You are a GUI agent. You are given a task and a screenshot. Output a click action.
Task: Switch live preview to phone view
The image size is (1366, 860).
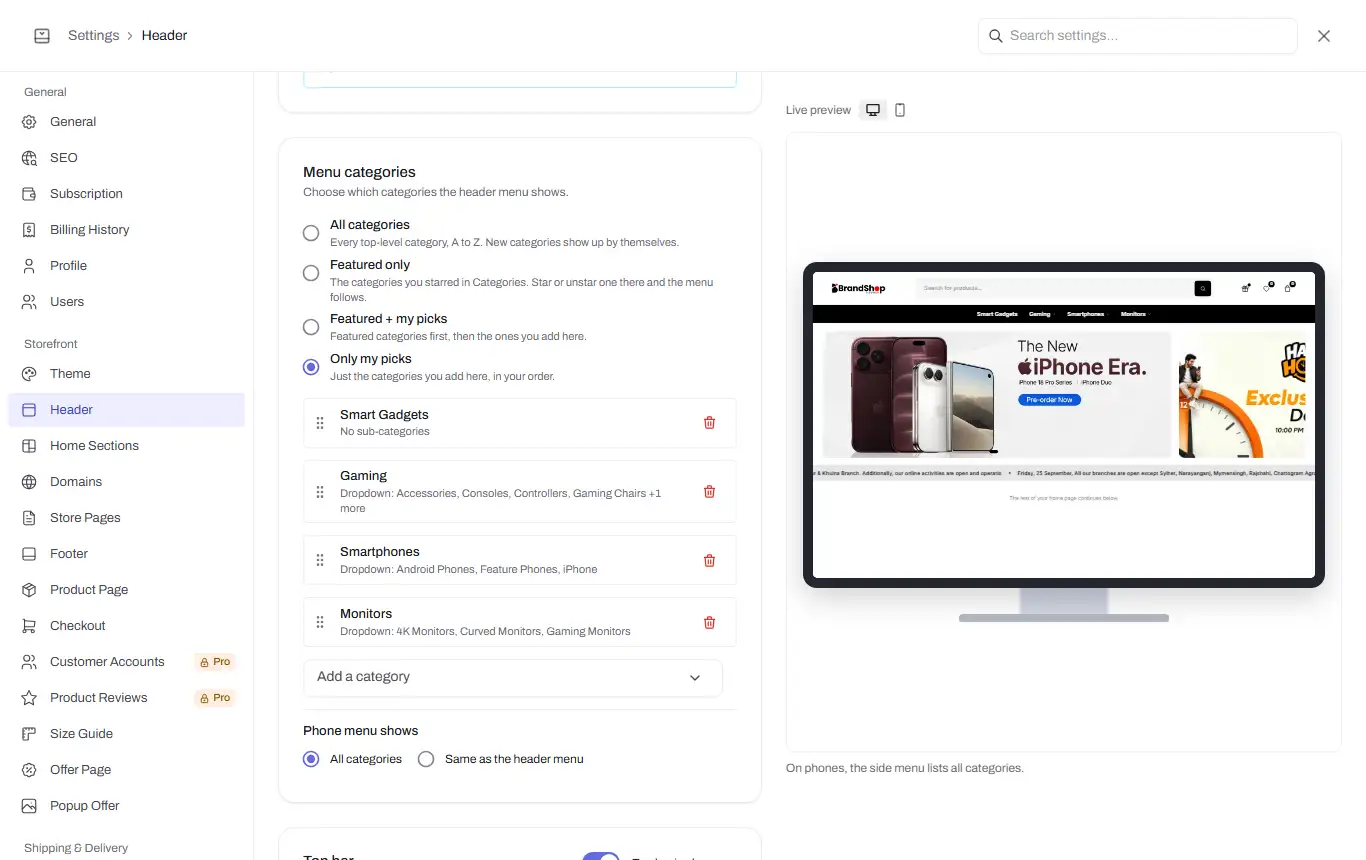[900, 110]
